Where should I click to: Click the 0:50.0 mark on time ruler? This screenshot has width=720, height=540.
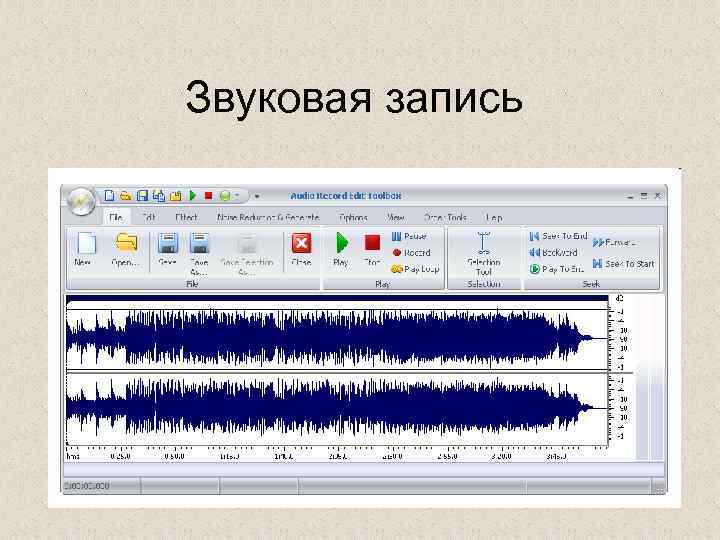pyautogui.click(x=174, y=456)
